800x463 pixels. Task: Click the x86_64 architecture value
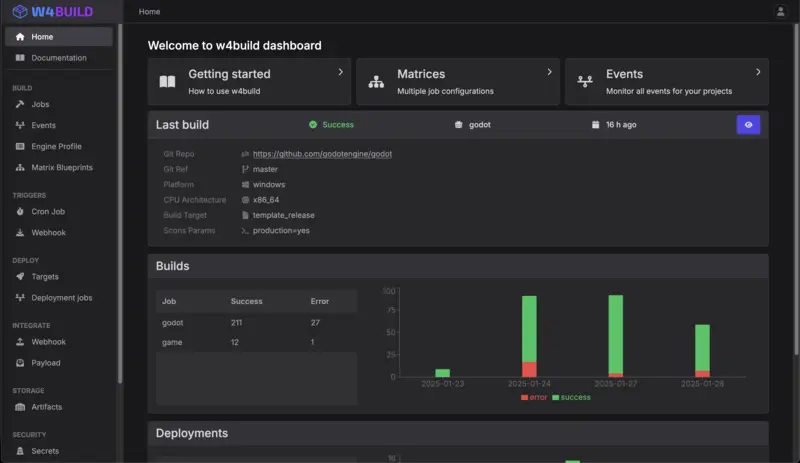[x=266, y=200]
